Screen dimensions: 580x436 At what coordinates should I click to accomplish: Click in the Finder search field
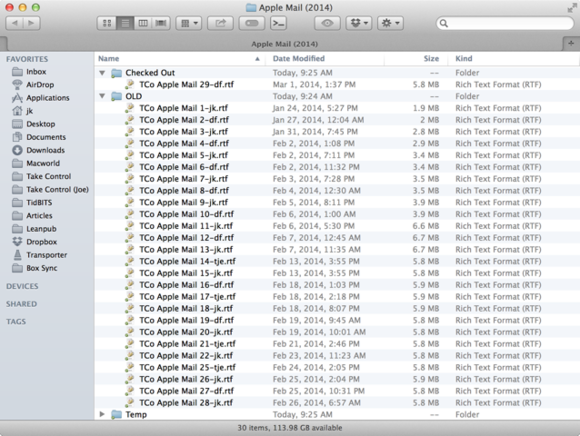pos(505,23)
